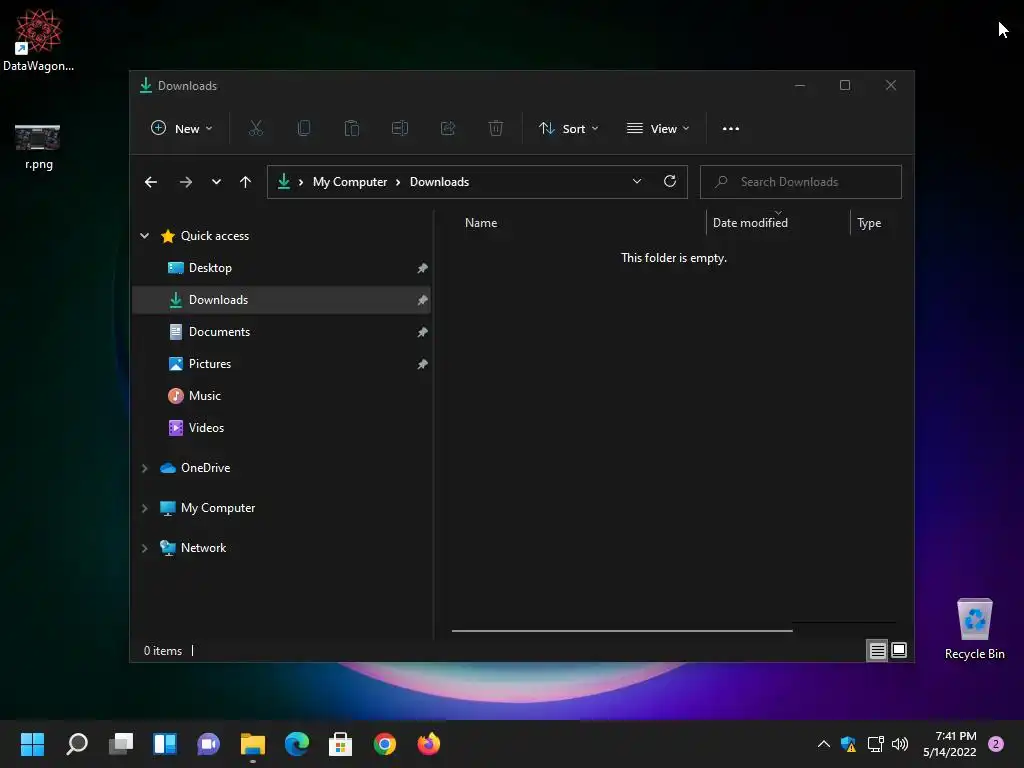1024x768 pixels.
Task: Click the Rename icon in toolbar
Action: click(x=400, y=129)
